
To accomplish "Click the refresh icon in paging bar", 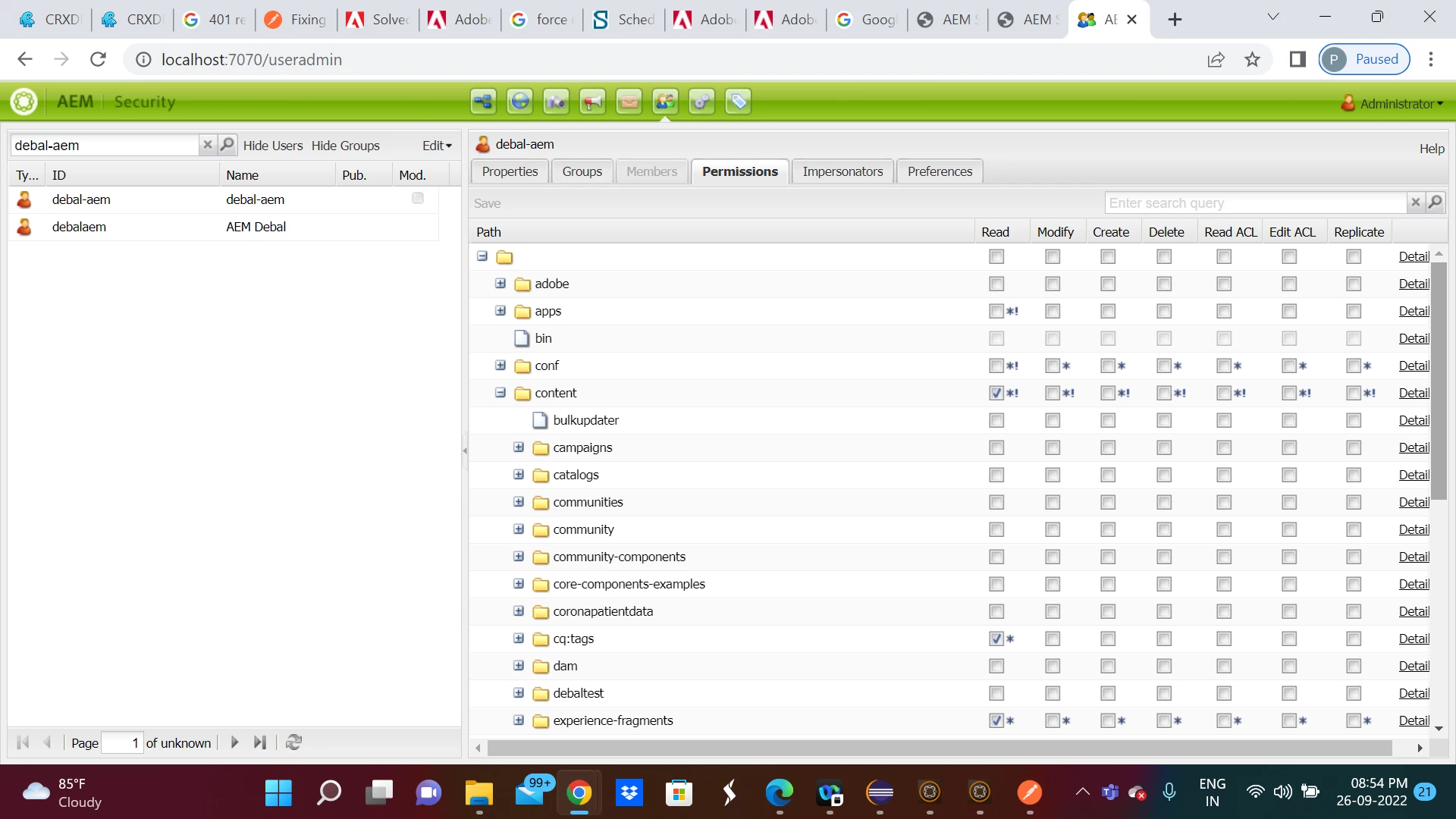I will point(294,742).
